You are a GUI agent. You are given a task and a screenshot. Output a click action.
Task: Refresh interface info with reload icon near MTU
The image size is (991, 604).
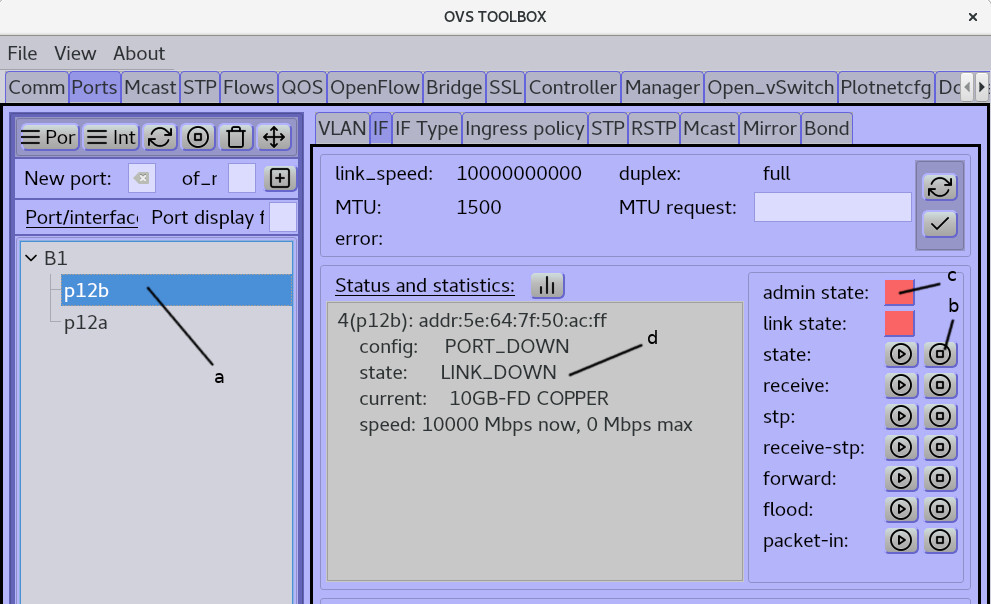(x=940, y=187)
